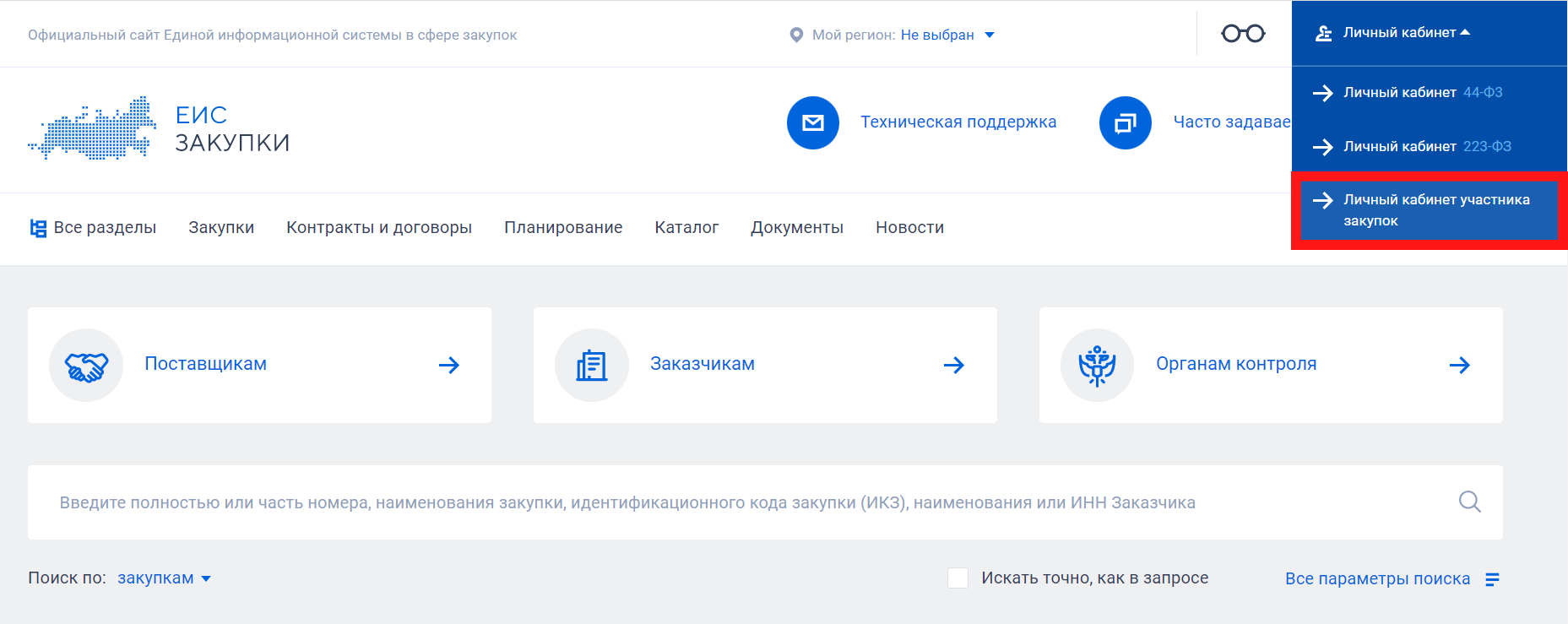Click the FAQ stacked-windows icon
1568x624 pixels.
pos(1125,123)
